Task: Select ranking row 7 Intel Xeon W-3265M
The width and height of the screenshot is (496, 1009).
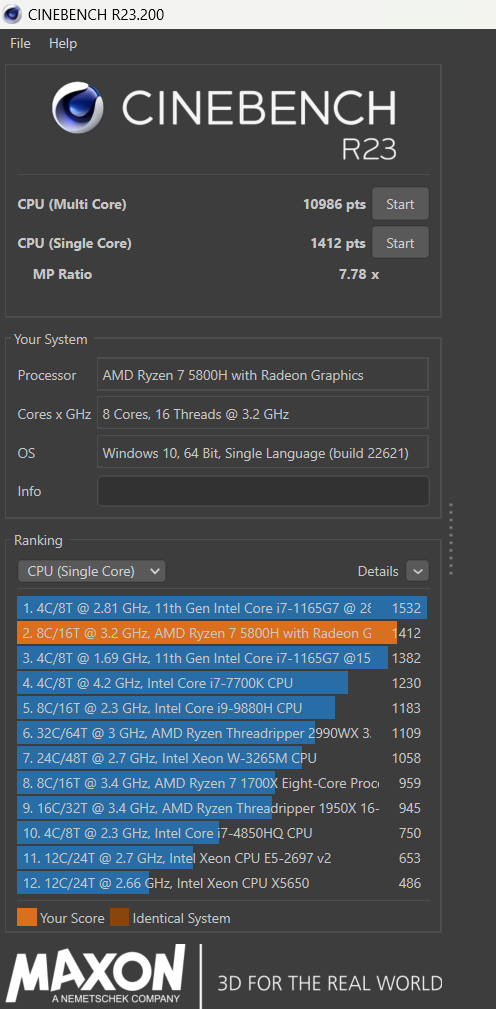Action: click(222, 758)
